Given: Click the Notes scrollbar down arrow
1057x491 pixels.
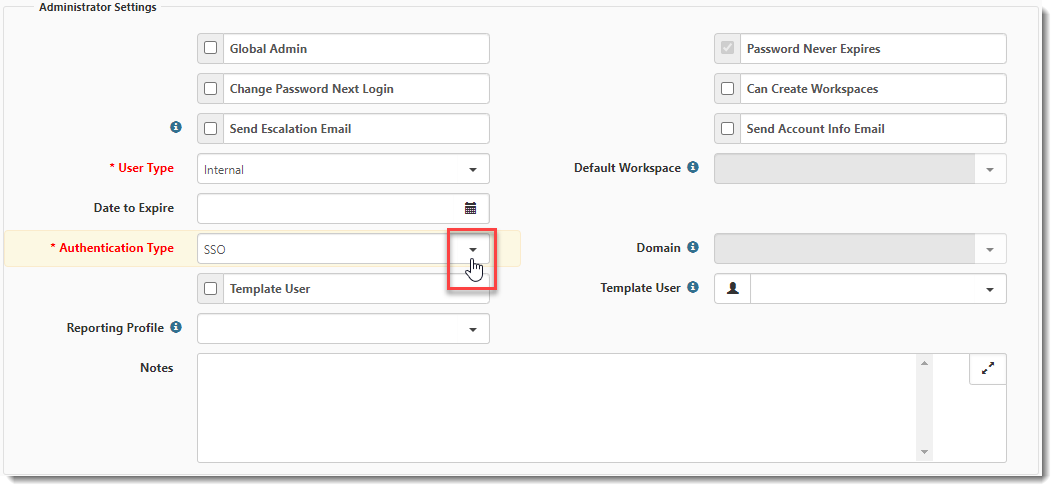Looking at the screenshot, I should tap(924, 452).
